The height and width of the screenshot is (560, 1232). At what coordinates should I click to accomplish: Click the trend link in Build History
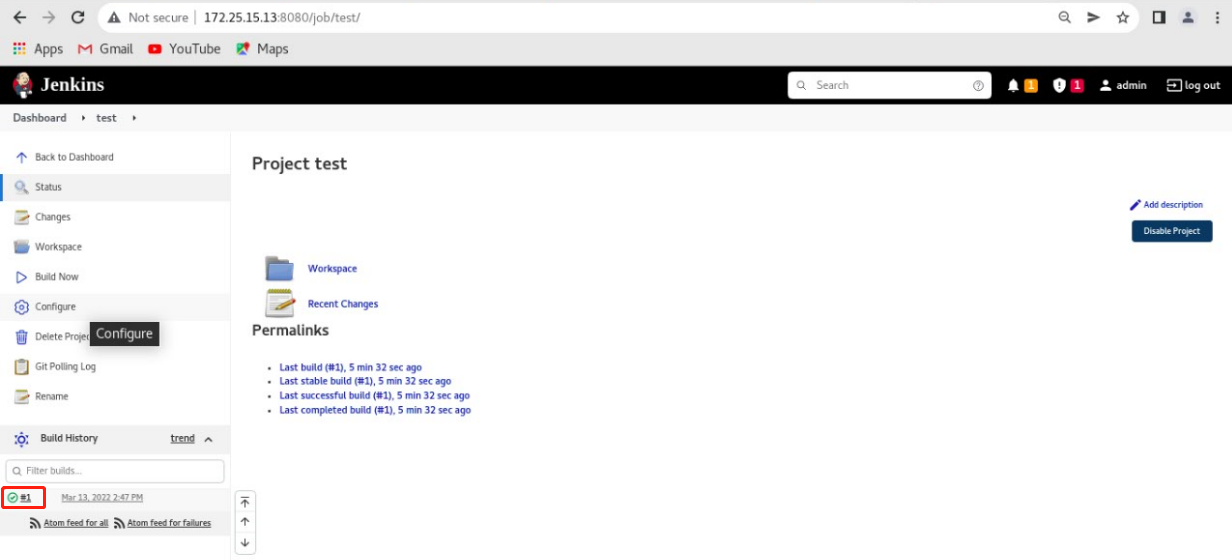tap(182, 439)
